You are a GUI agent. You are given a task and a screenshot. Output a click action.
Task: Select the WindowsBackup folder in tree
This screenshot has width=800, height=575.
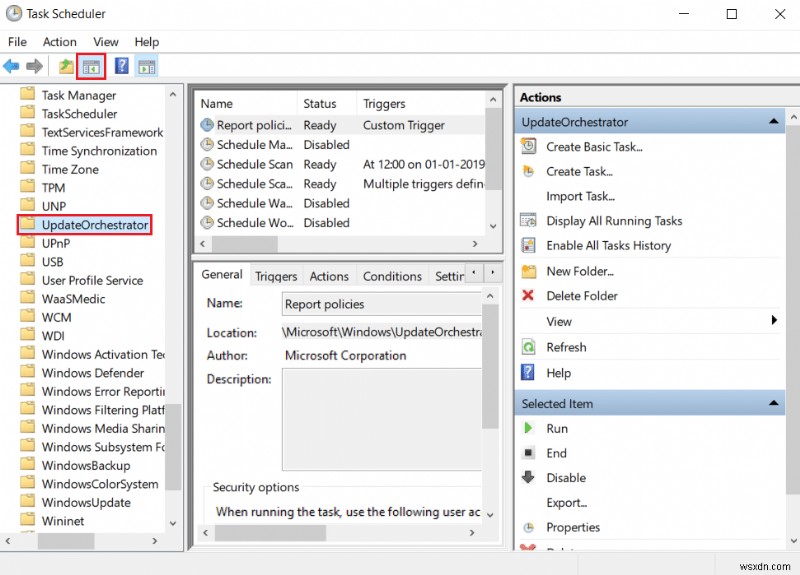[x=86, y=465]
